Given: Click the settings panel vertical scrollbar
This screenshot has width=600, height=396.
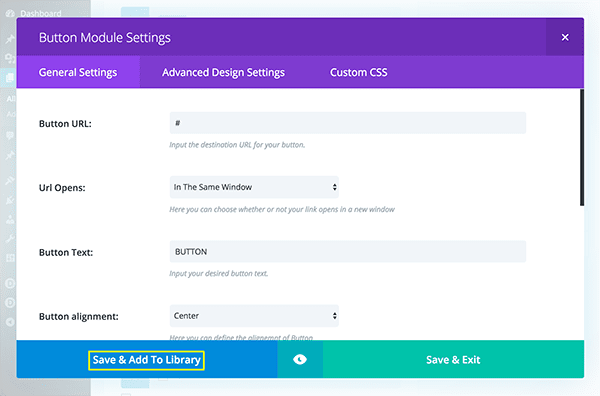Looking at the screenshot, I should tap(582, 148).
